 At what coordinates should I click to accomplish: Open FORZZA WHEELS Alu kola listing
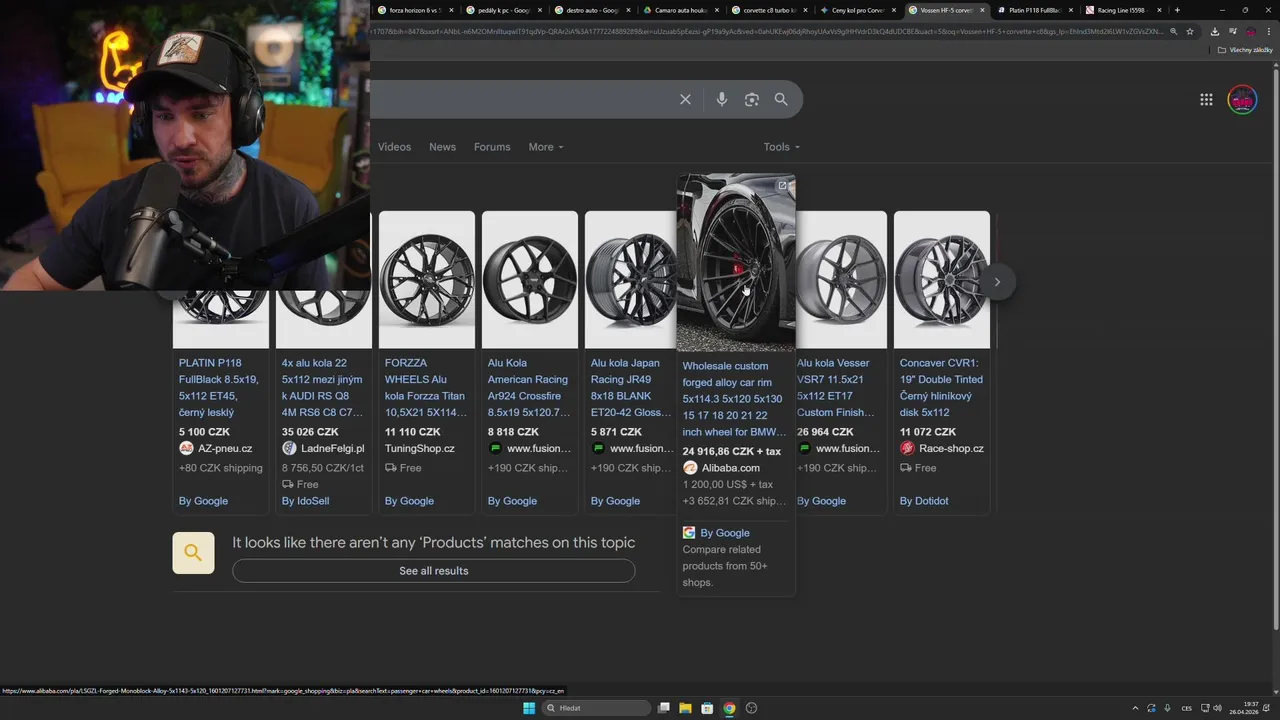click(425, 388)
